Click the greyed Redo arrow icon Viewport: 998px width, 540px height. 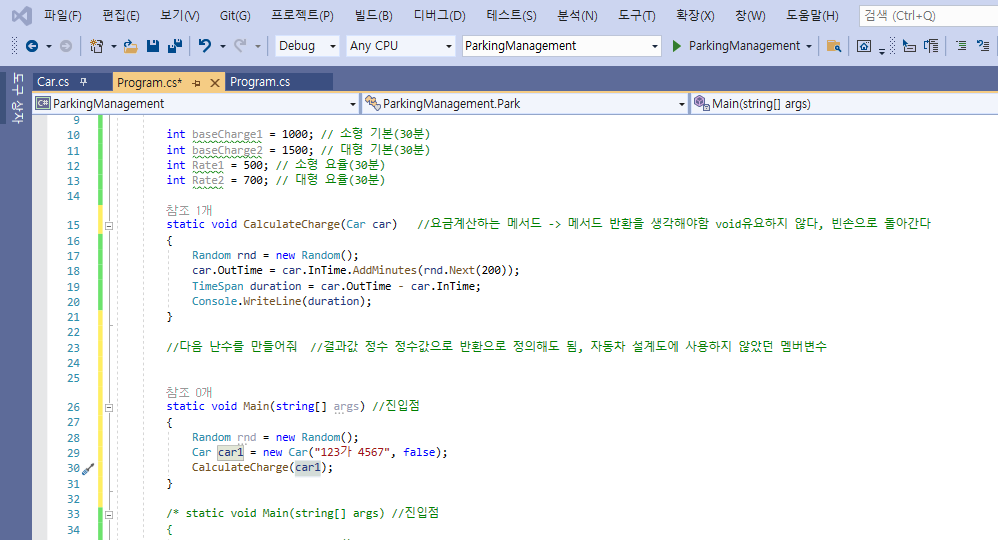click(240, 46)
